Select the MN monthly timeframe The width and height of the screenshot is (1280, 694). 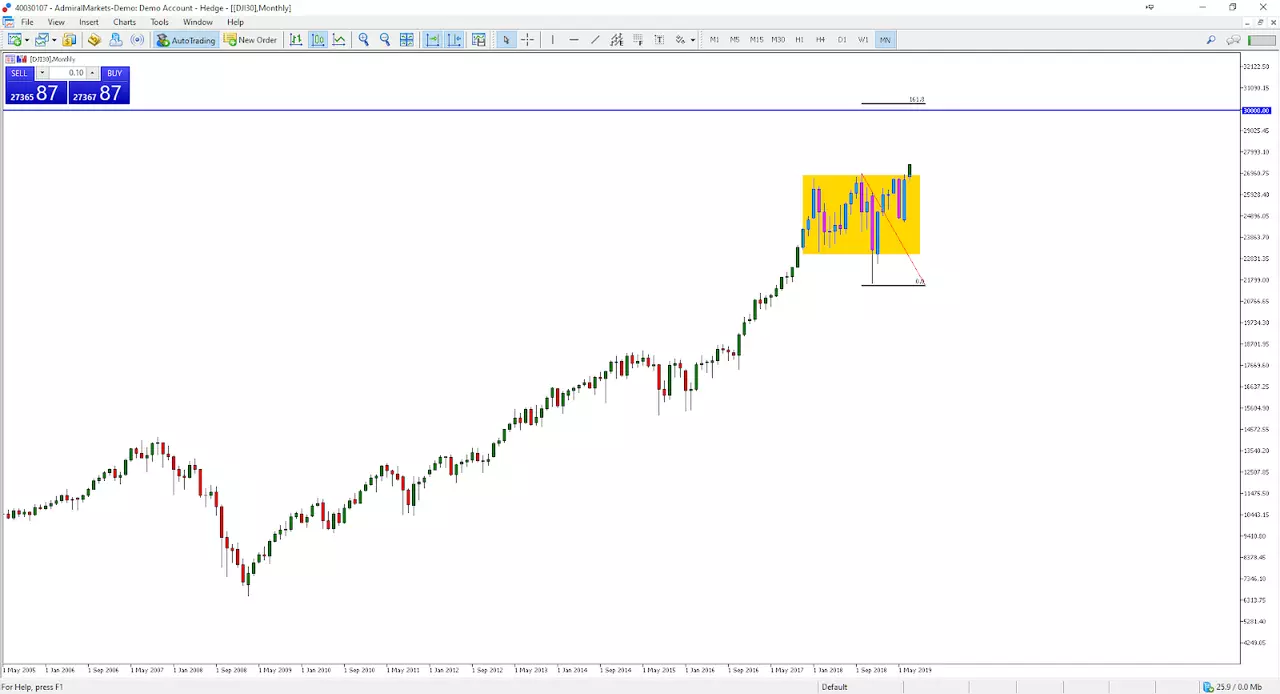click(x=885, y=40)
